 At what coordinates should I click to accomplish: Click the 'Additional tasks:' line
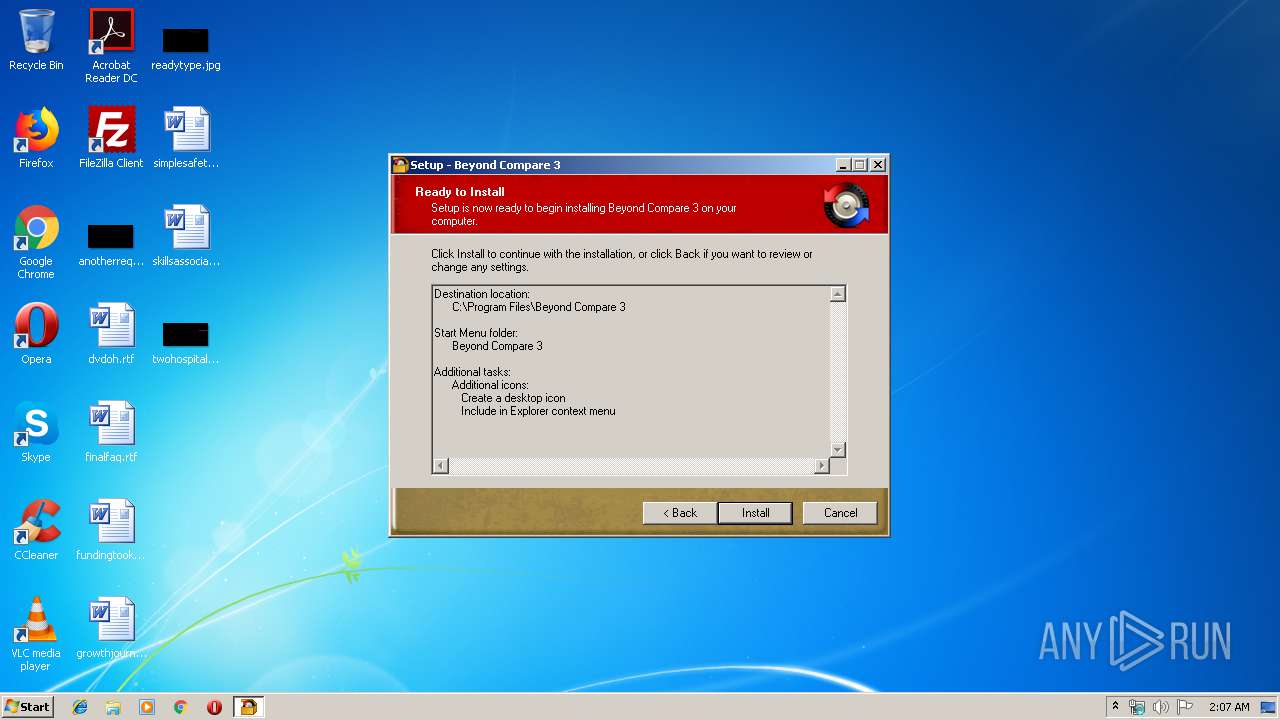[x=472, y=372]
